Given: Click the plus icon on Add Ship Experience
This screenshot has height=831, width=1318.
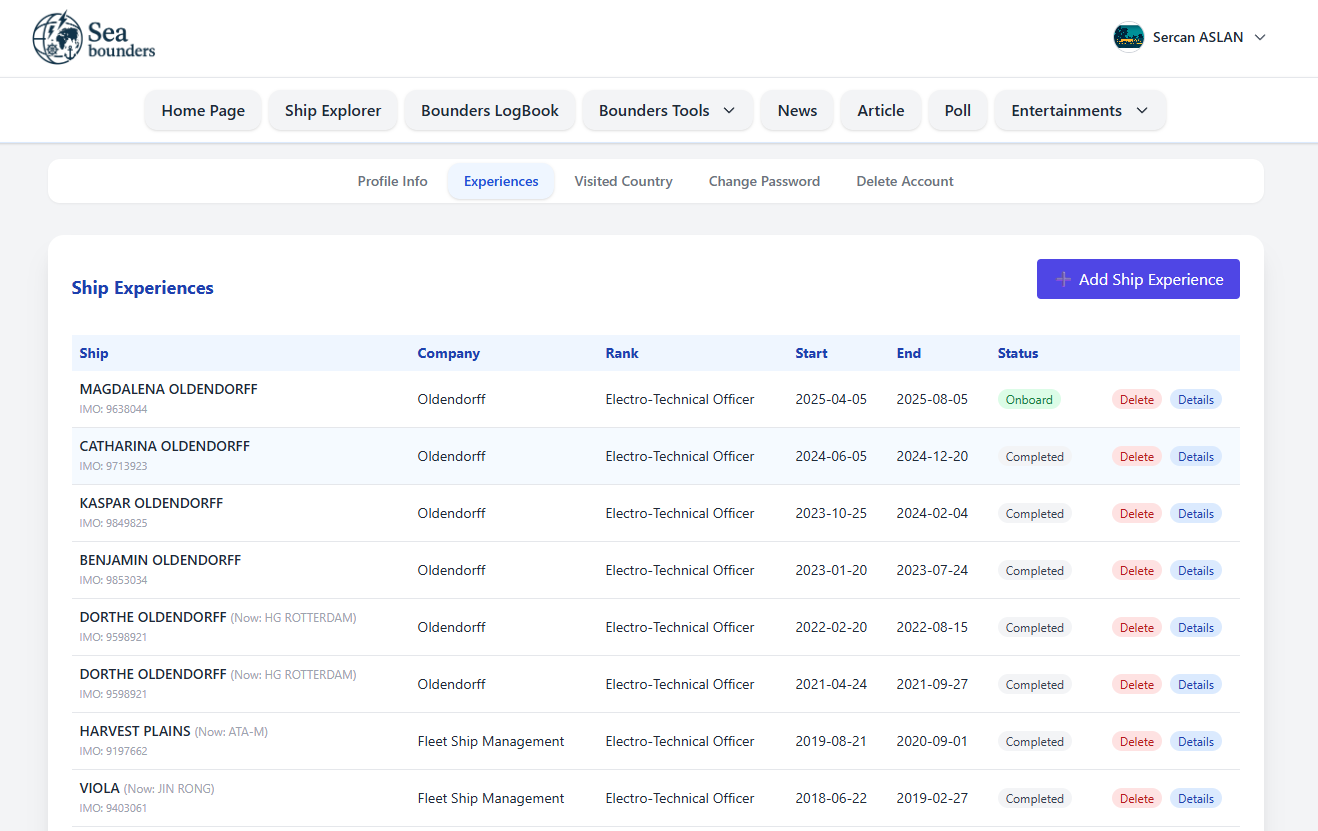Looking at the screenshot, I should tap(1064, 280).
